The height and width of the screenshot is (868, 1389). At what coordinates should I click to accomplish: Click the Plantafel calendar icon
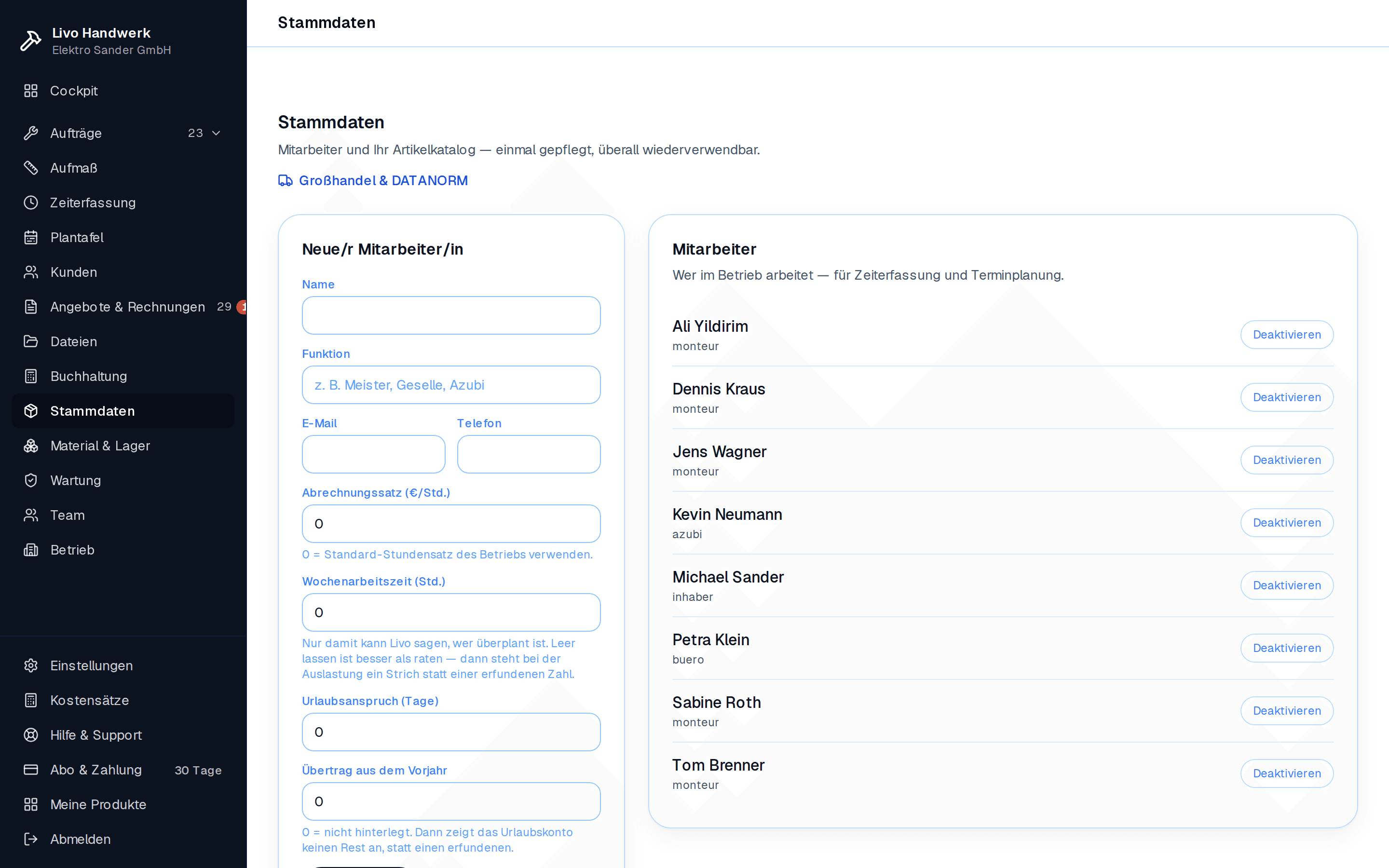point(31,237)
